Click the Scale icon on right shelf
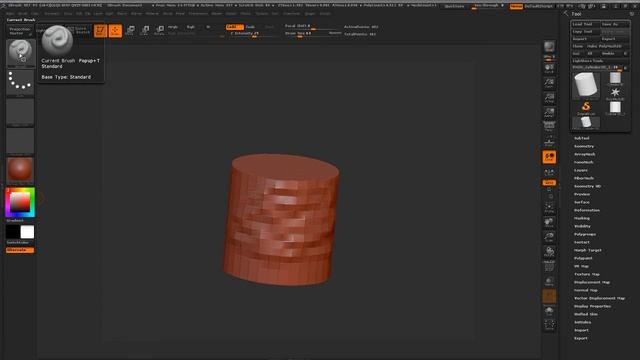640x360 pixels. (x=549, y=238)
